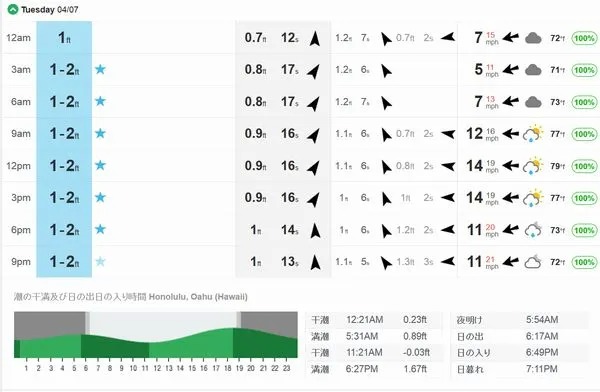The image size is (600, 392).
Task: Click the 6:27PM high tide entry
Action: [362, 369]
